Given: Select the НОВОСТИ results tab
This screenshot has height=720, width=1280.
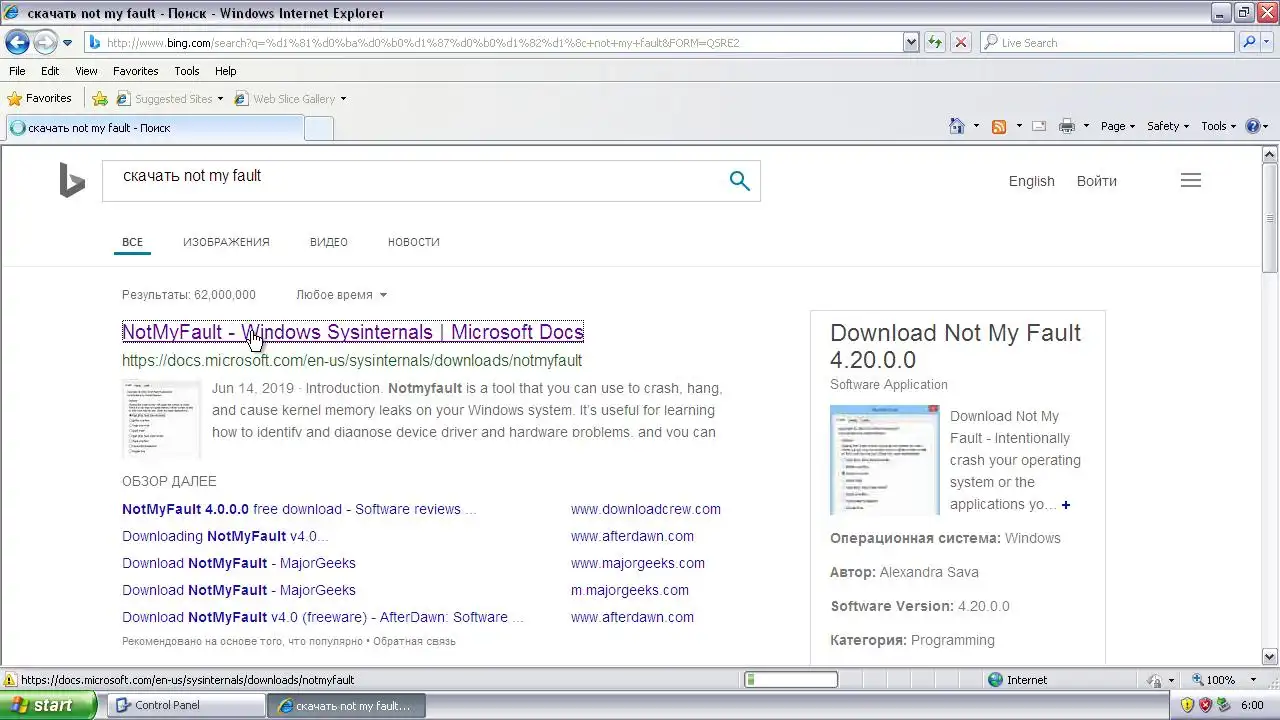Looking at the screenshot, I should (413, 242).
